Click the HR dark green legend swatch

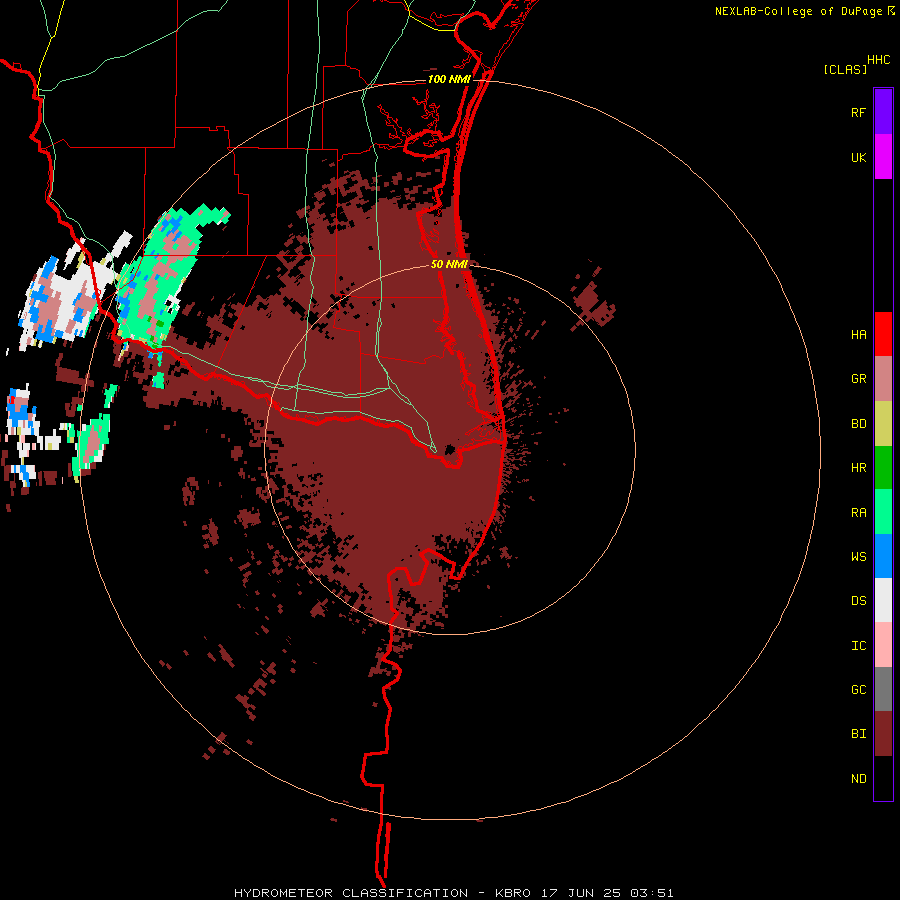(883, 468)
